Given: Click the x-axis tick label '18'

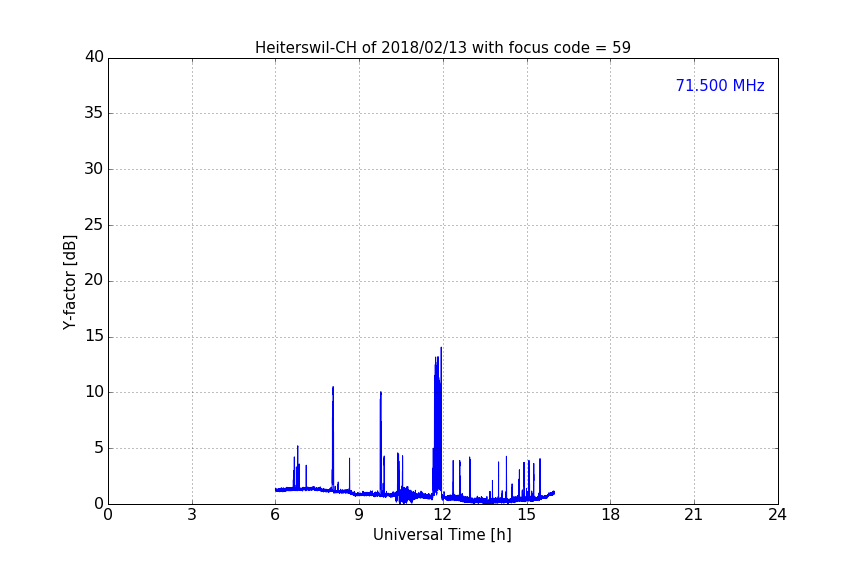Looking at the screenshot, I should 611,515.
